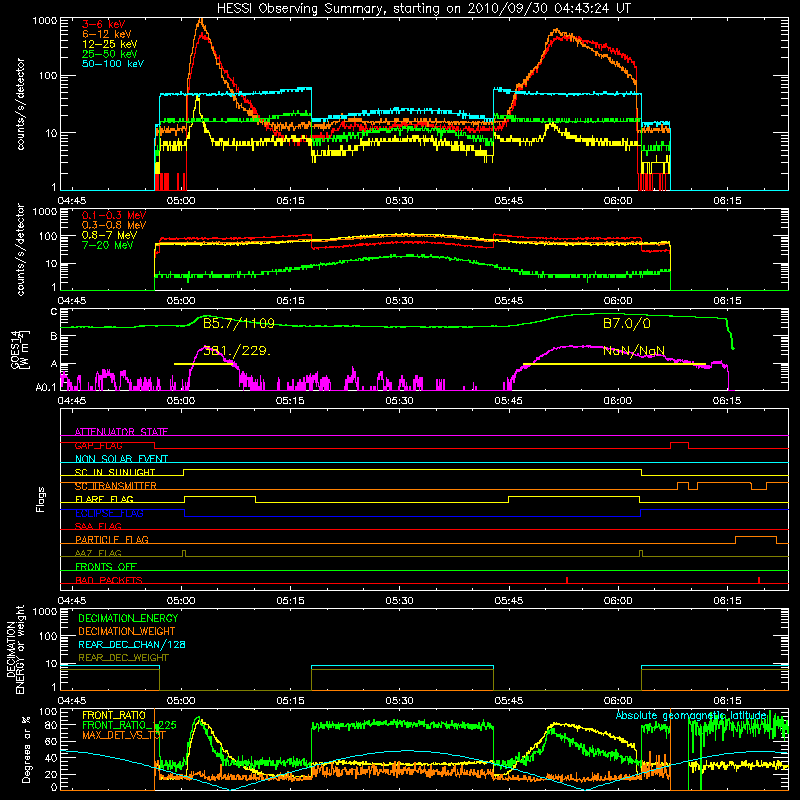
Task: Click the yellow flare-interval bar under 381./229.
Action: pos(203,364)
